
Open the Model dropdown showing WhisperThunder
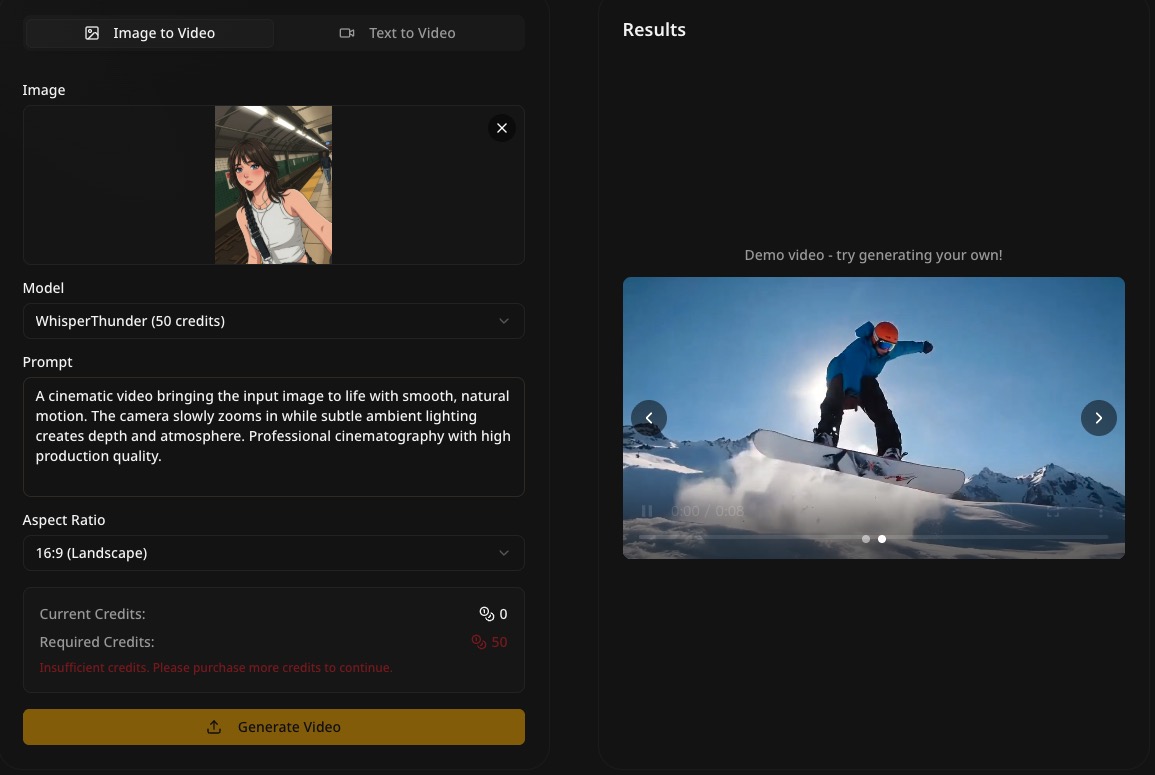pos(273,321)
